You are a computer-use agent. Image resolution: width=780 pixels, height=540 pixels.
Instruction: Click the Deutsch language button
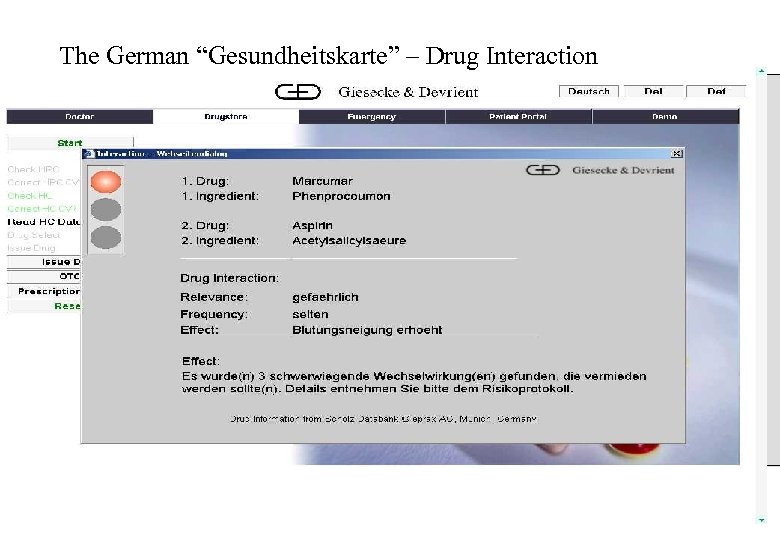click(x=588, y=91)
